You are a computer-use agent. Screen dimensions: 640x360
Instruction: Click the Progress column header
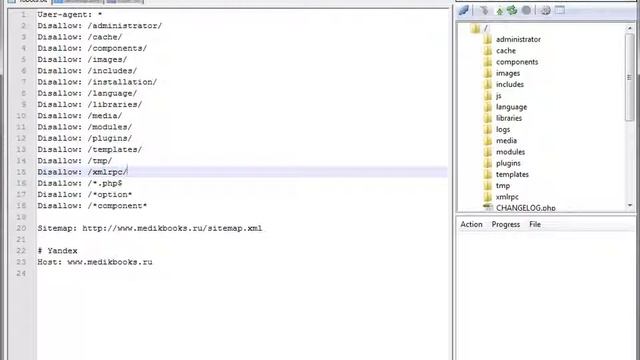[506, 224]
